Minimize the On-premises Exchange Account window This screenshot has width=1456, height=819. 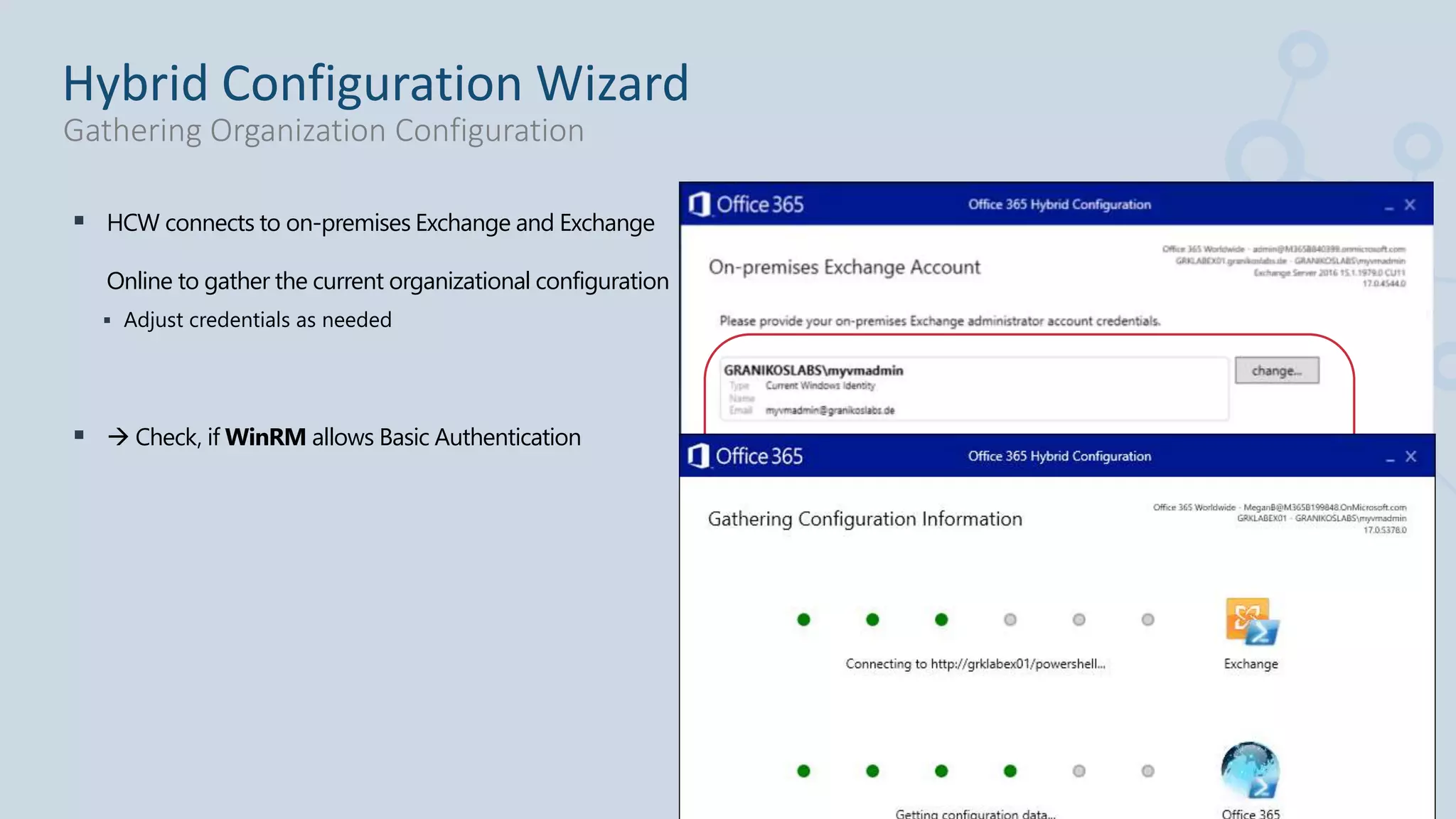[1388, 206]
